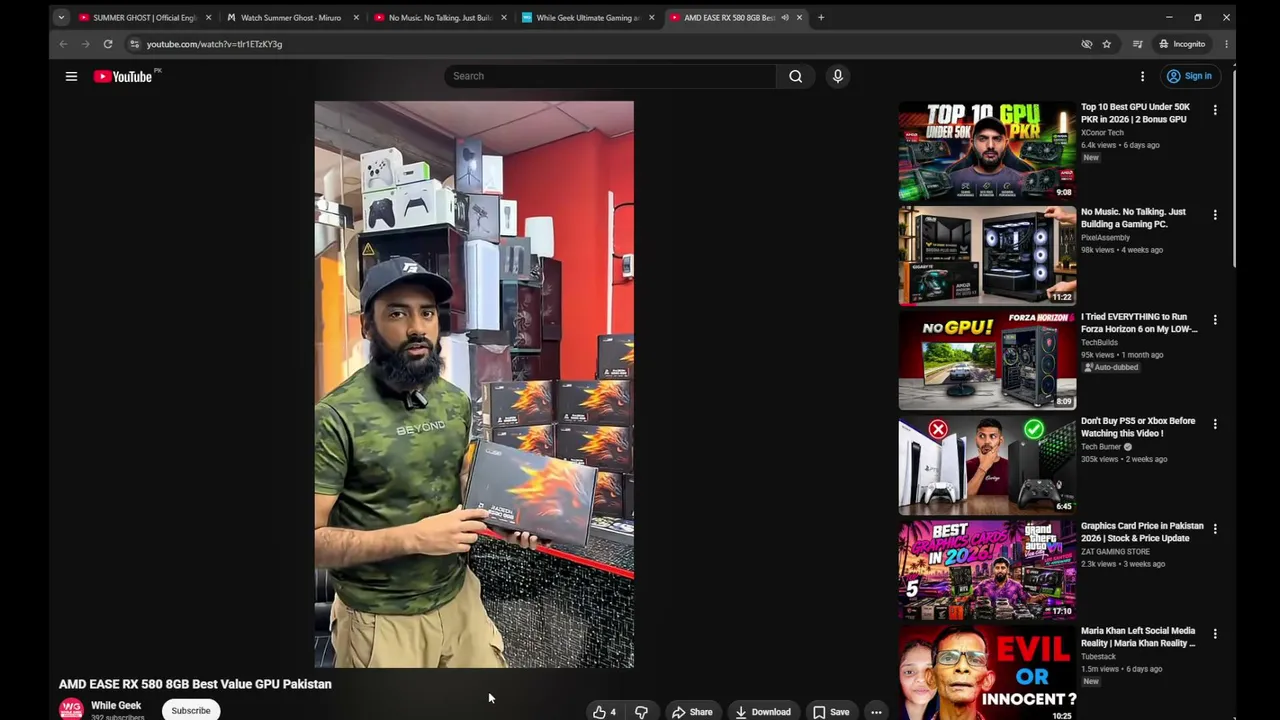Like the AMD EASE RX 580 video
Screen dimensions: 1280x720
pos(604,712)
